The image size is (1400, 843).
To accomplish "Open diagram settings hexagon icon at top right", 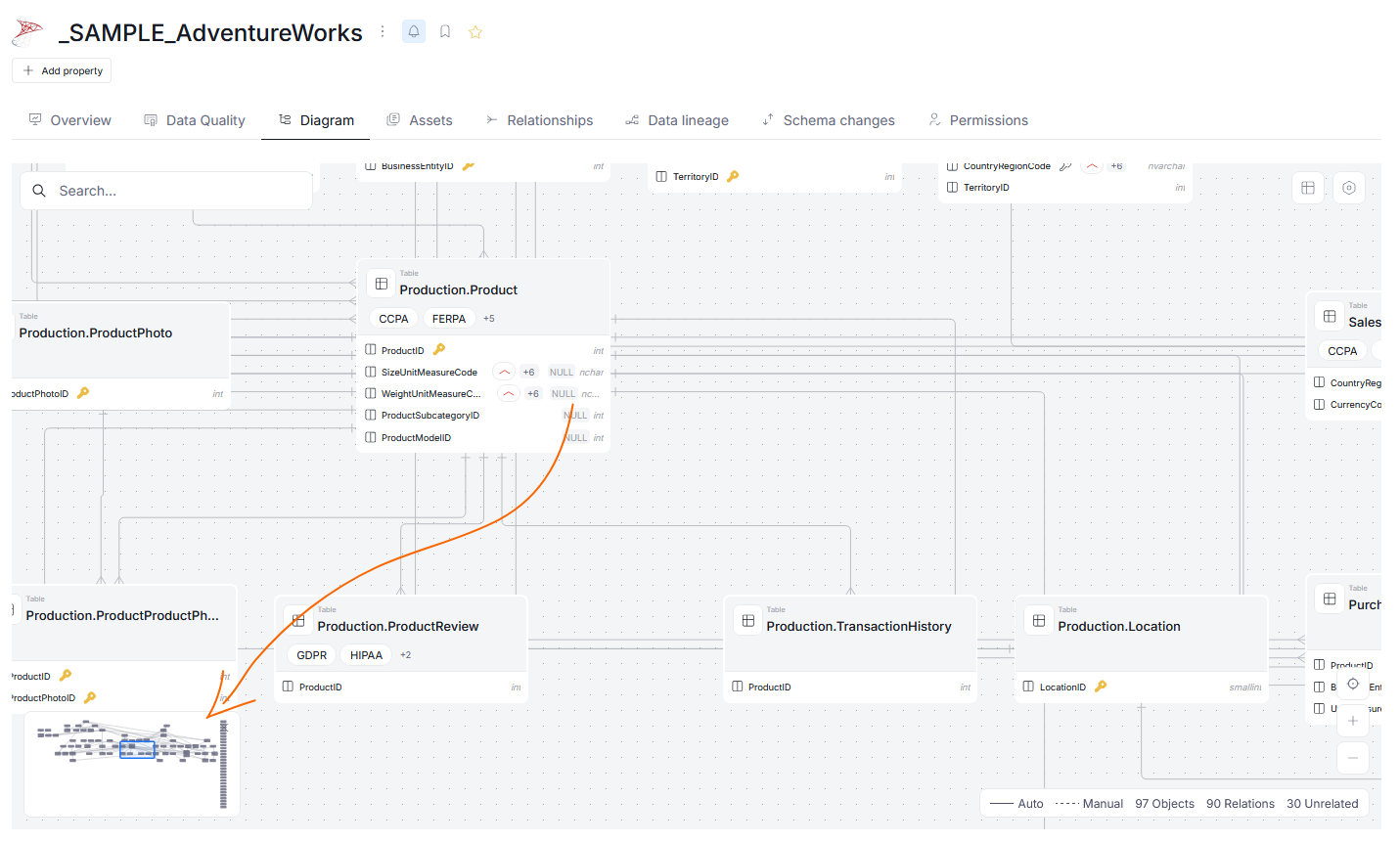I will click(x=1349, y=188).
